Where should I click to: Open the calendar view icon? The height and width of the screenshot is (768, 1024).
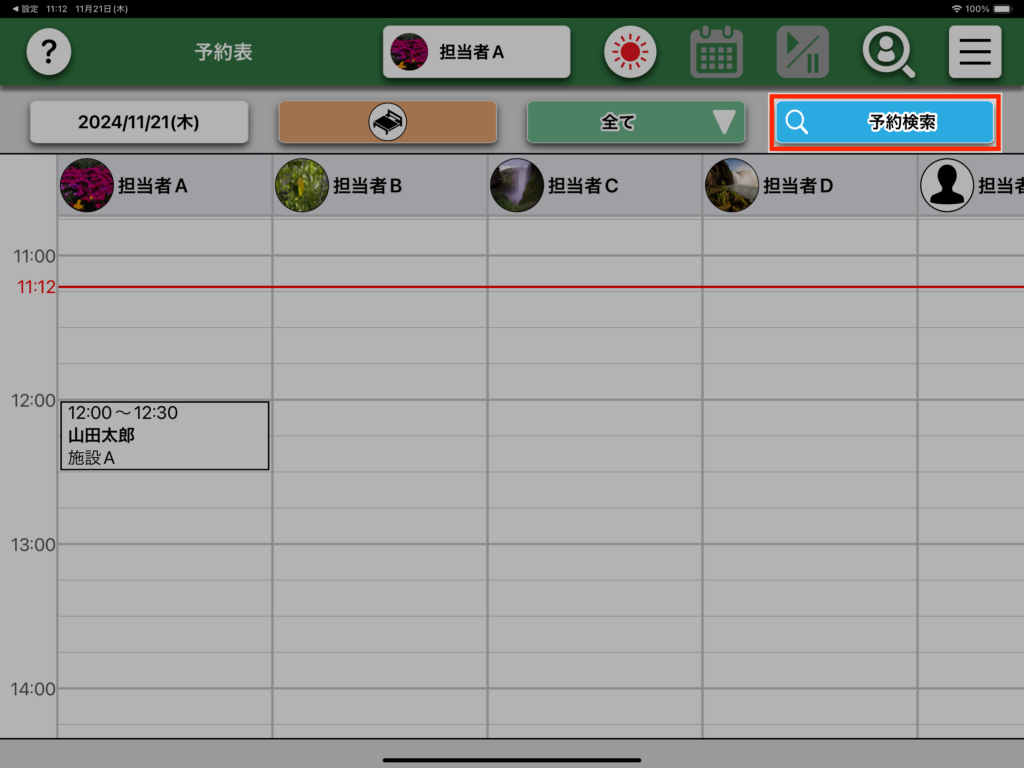point(716,52)
